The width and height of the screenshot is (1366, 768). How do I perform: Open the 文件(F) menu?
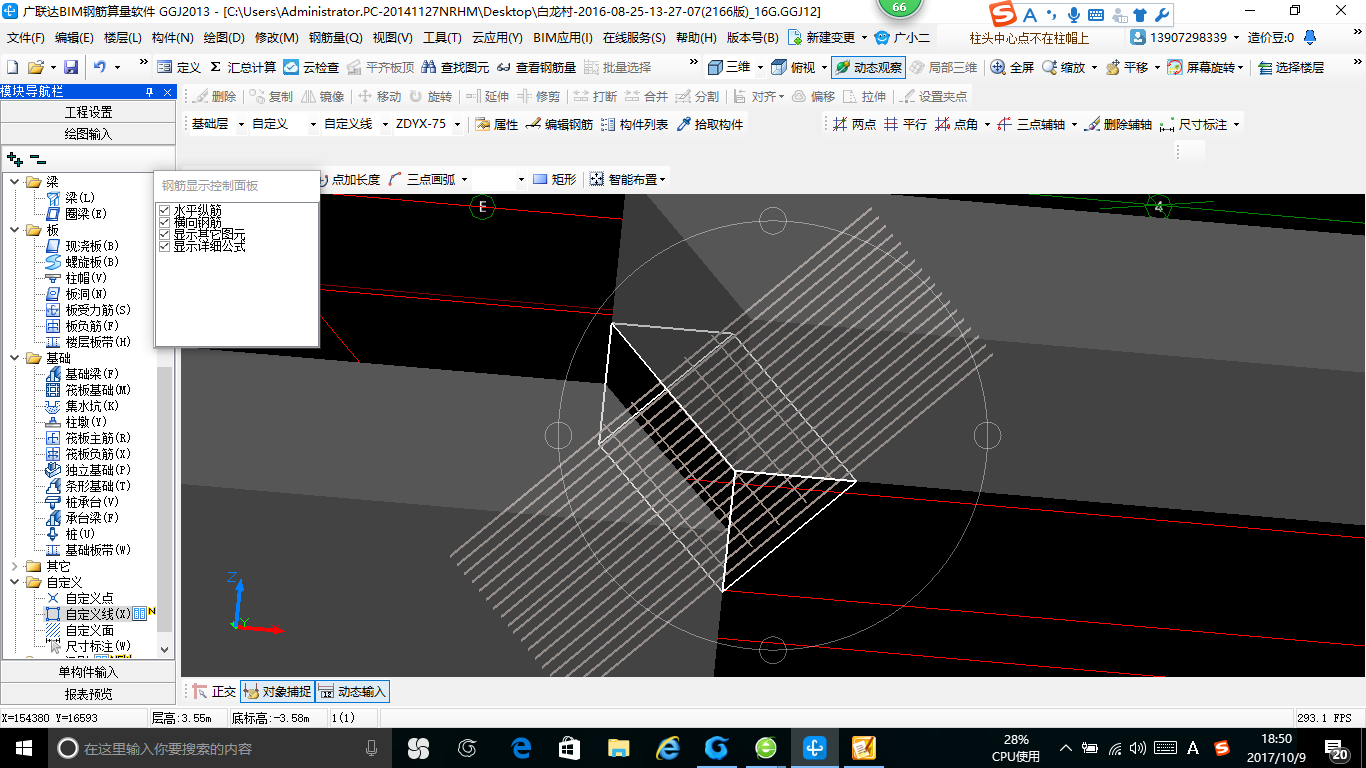point(26,38)
